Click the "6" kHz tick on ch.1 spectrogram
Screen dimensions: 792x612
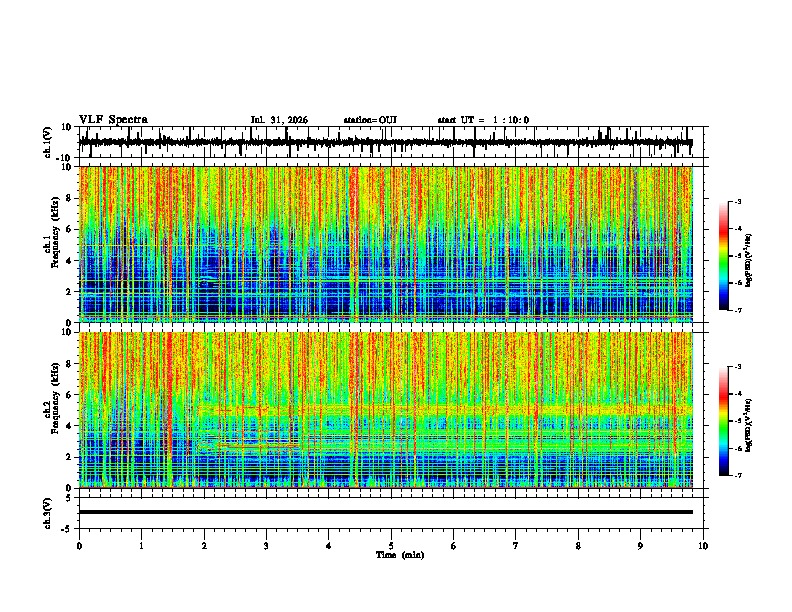tap(70, 229)
